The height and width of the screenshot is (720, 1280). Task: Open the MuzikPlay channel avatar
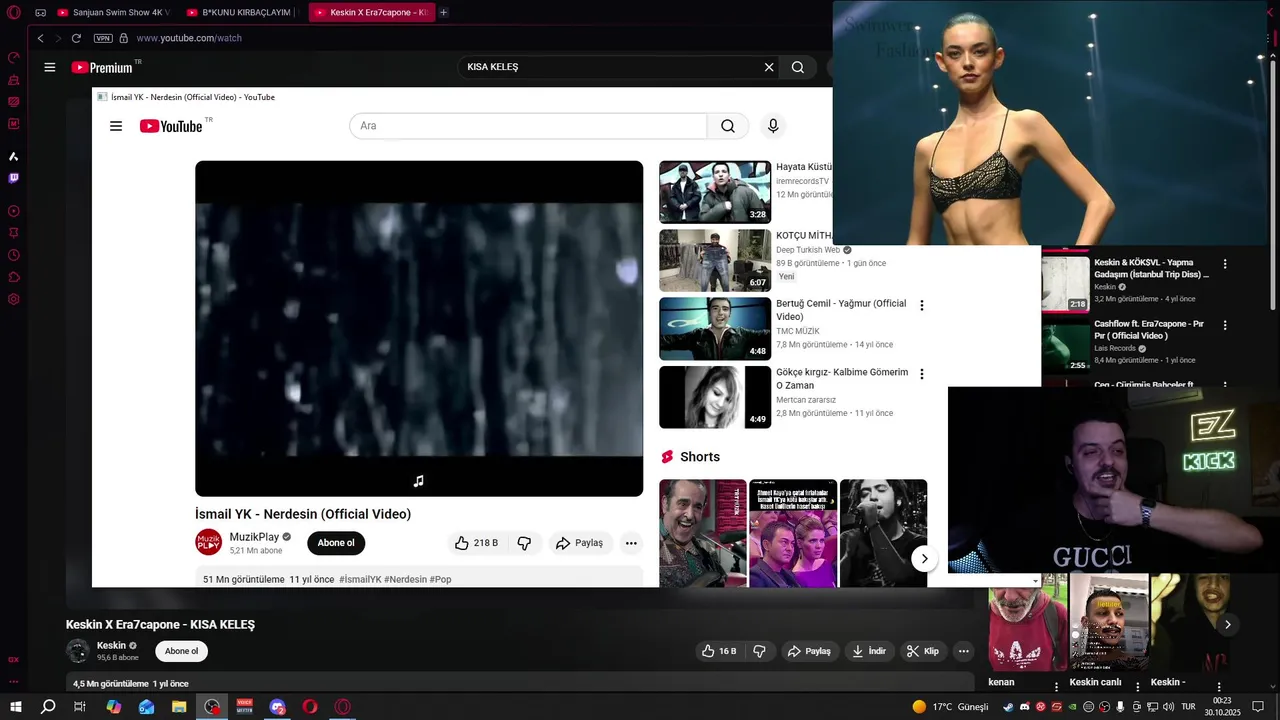point(208,543)
